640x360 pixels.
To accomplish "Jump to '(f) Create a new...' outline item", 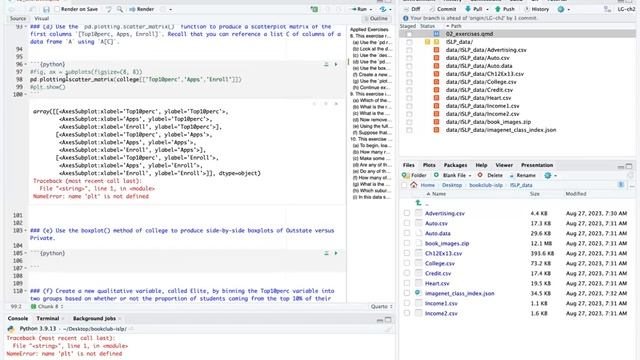I will 371,75.
